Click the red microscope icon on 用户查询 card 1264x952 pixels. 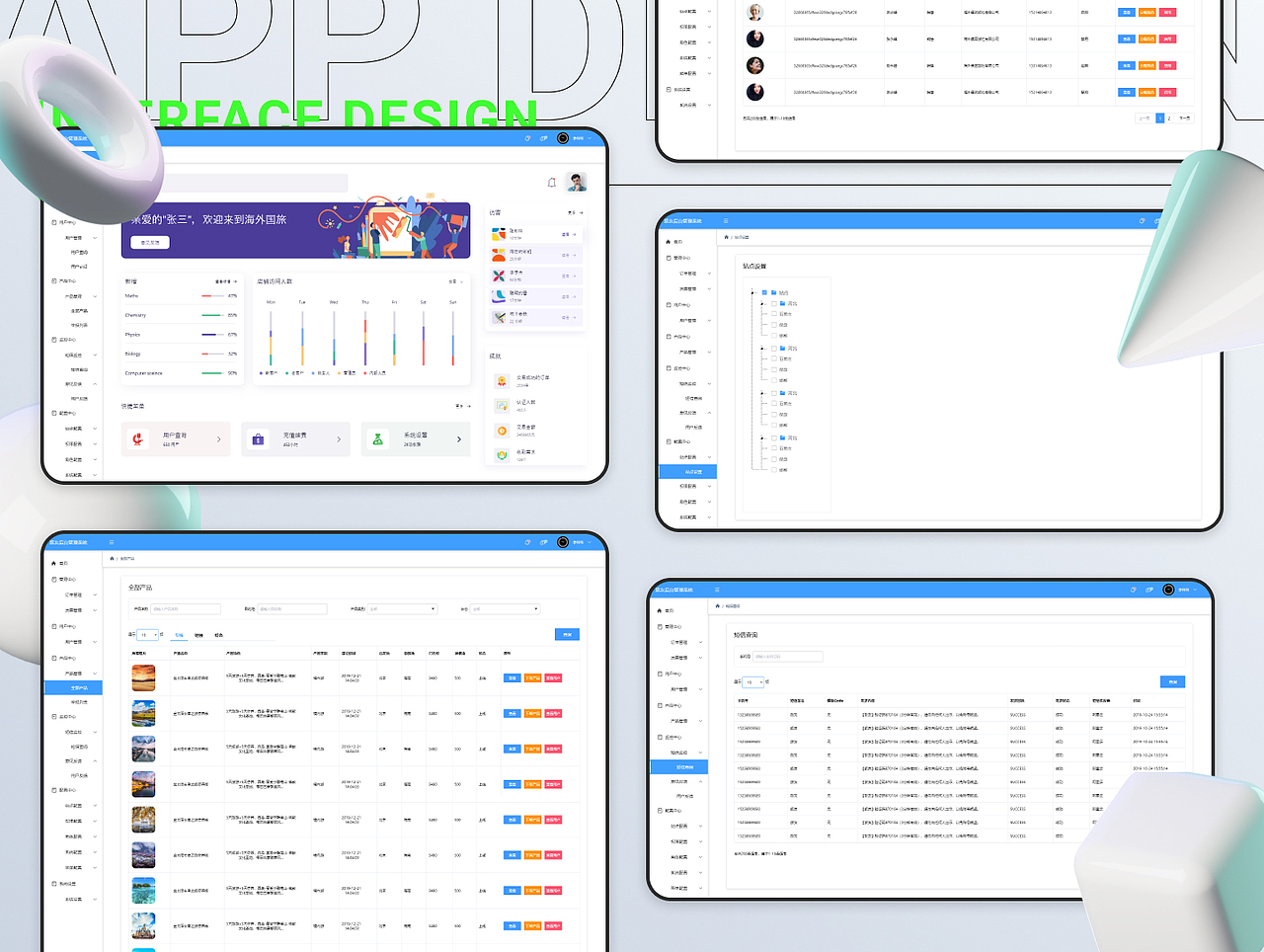tap(140, 438)
